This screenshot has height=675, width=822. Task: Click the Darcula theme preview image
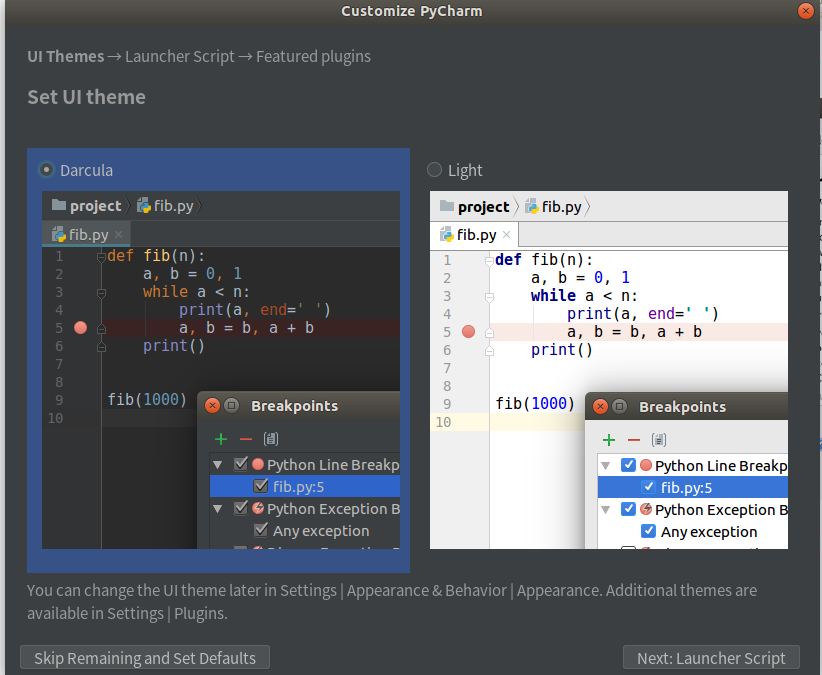(x=221, y=370)
